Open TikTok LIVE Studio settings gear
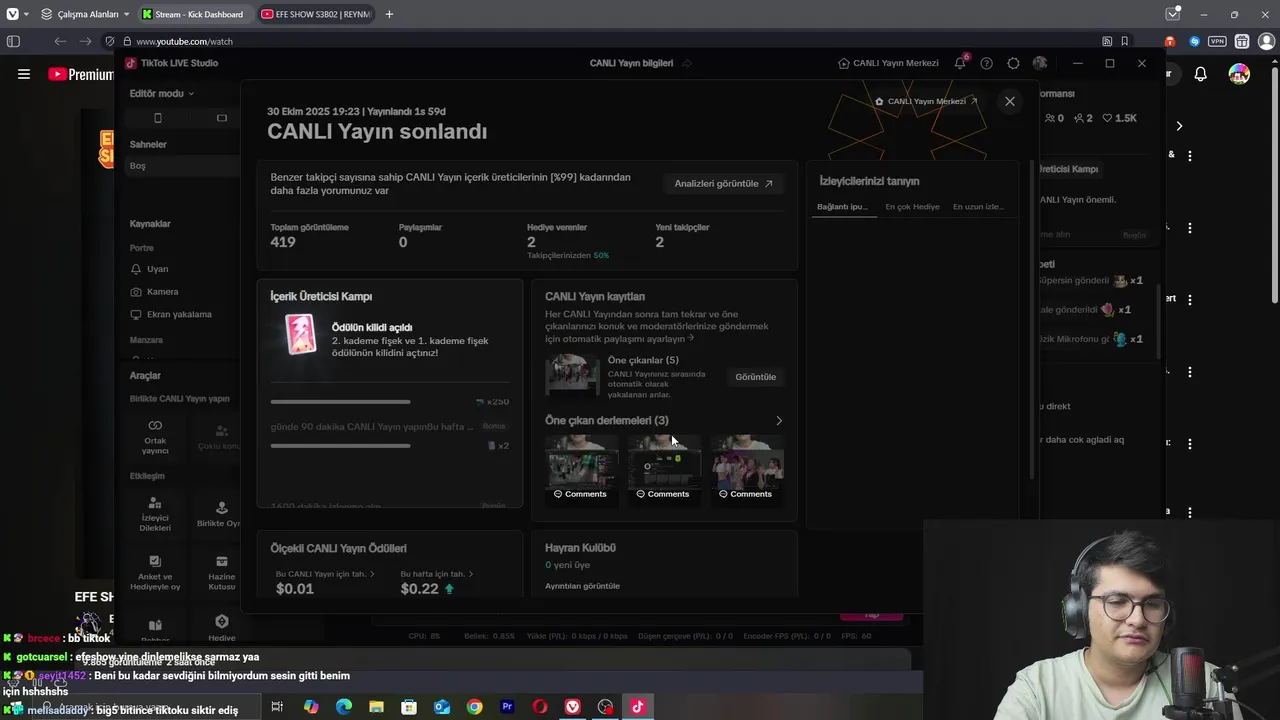The width and height of the screenshot is (1280, 720). pos(1013,63)
